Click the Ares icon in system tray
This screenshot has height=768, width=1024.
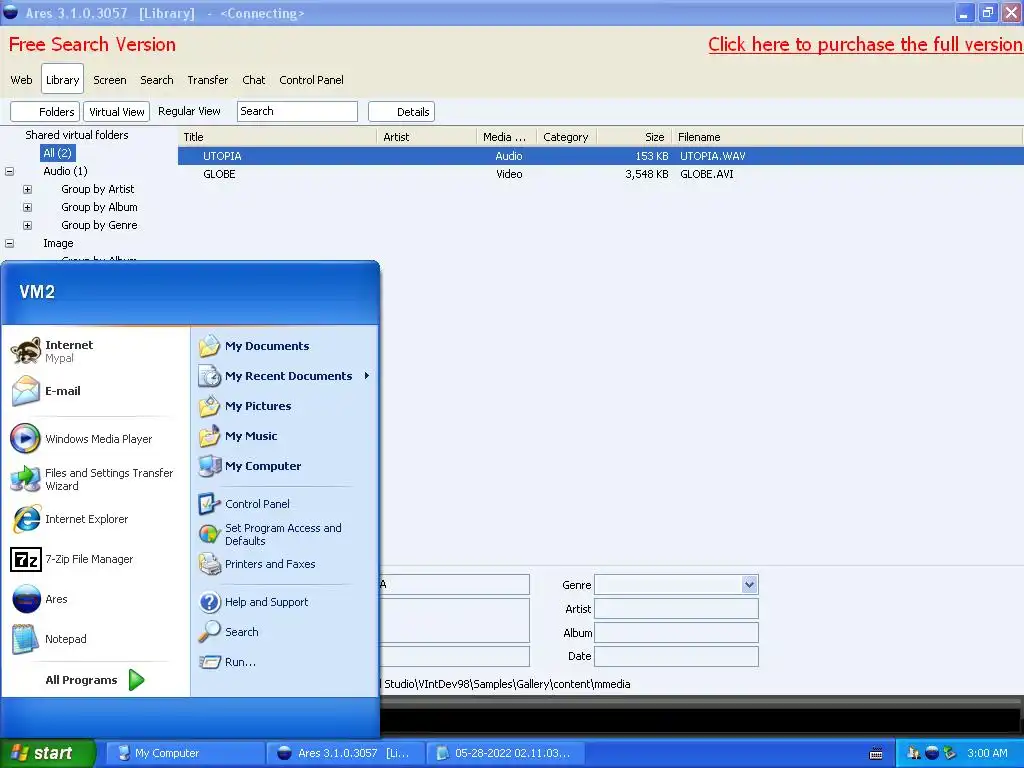[932, 753]
